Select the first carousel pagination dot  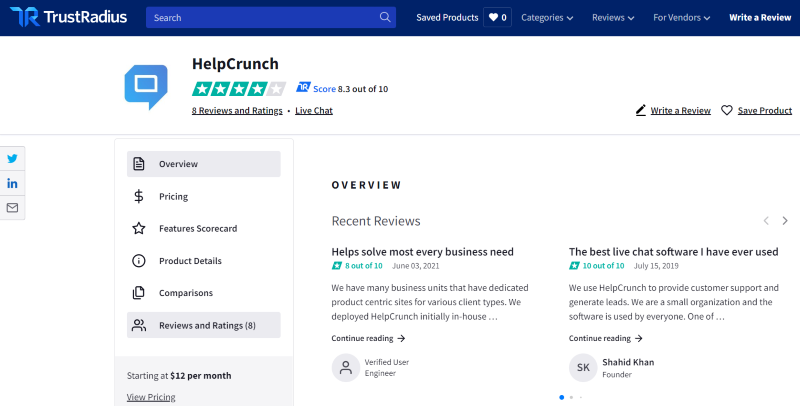pos(562,397)
